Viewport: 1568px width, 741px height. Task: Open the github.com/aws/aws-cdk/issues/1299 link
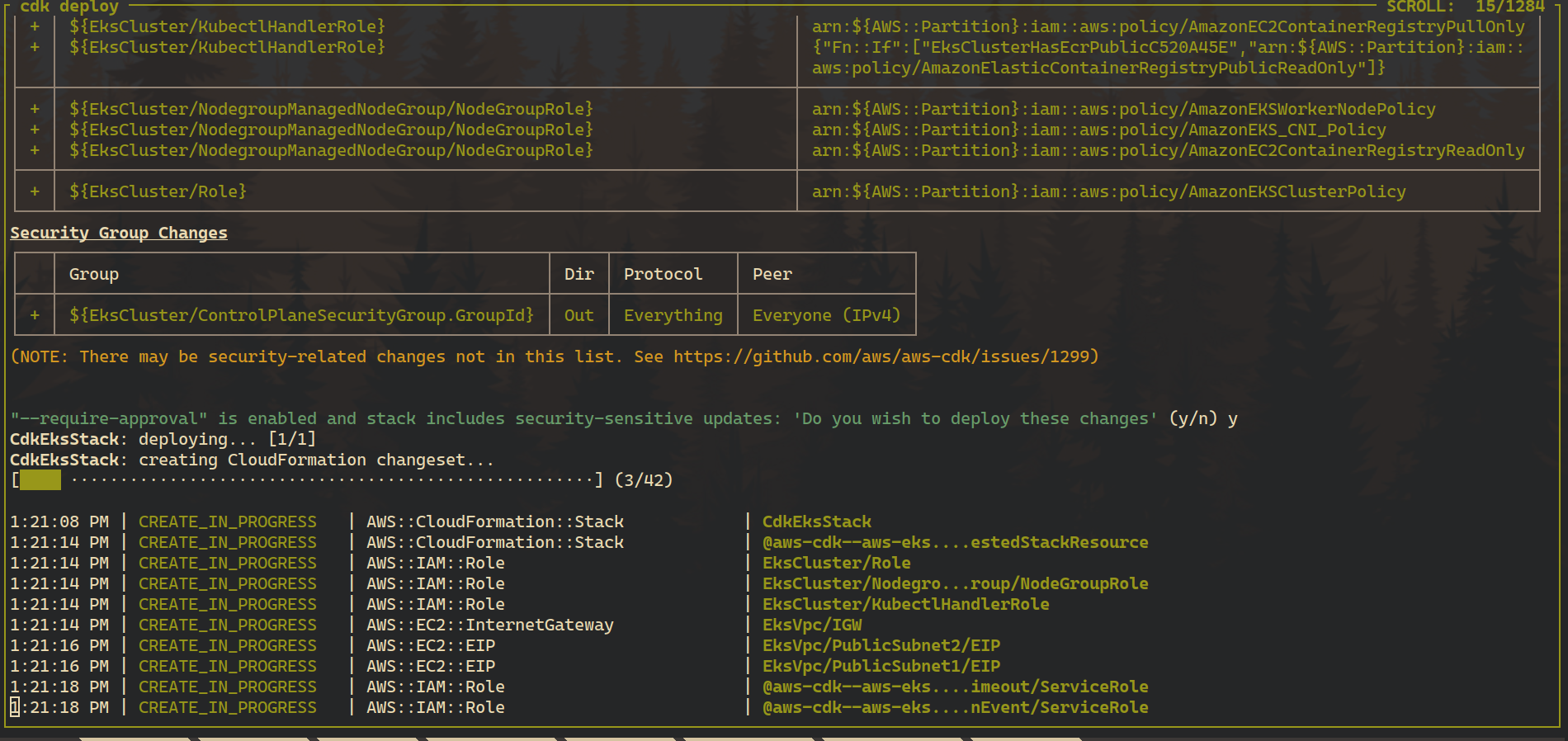coord(881,356)
